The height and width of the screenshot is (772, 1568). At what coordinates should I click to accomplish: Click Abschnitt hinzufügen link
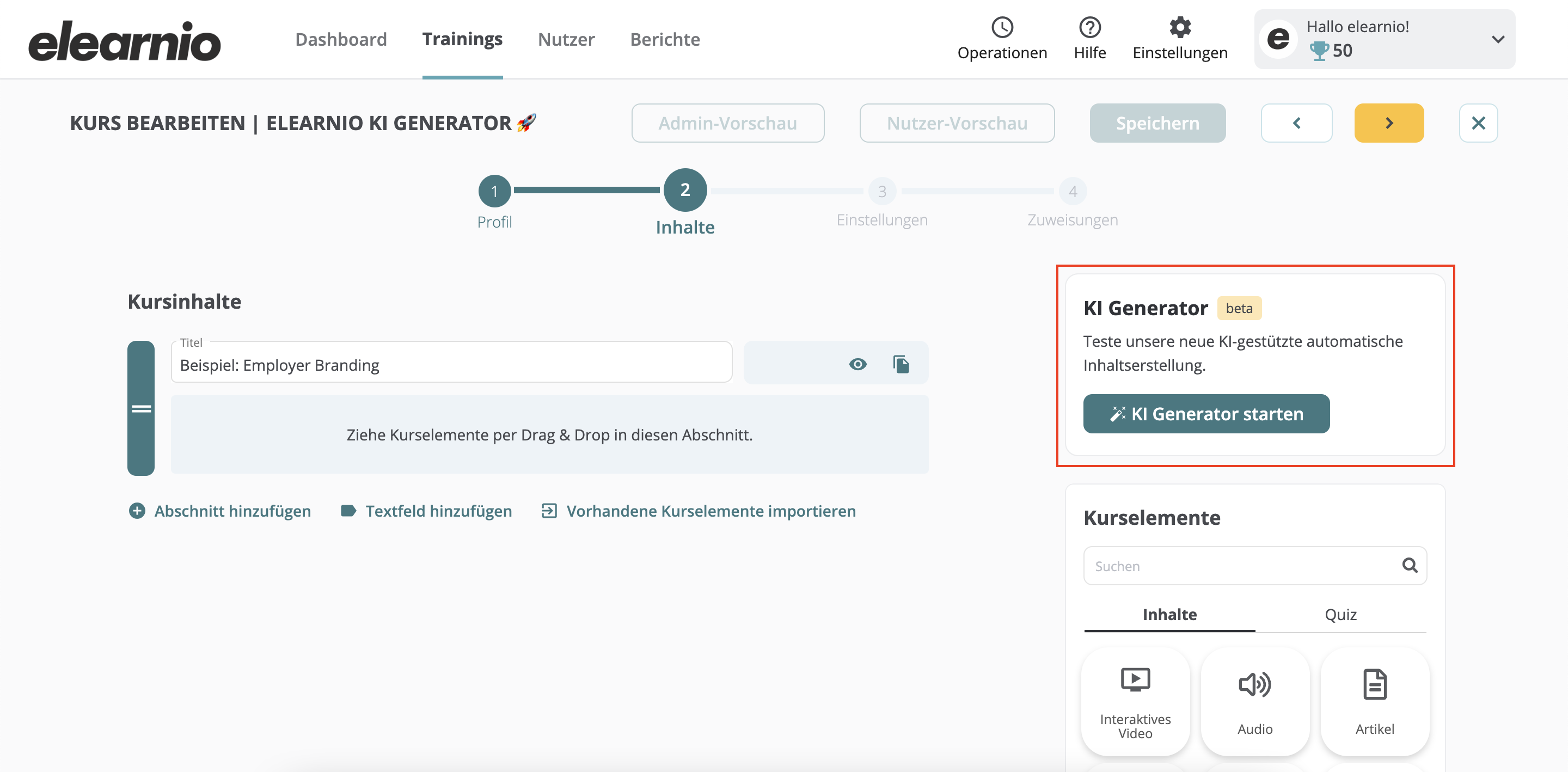point(220,511)
